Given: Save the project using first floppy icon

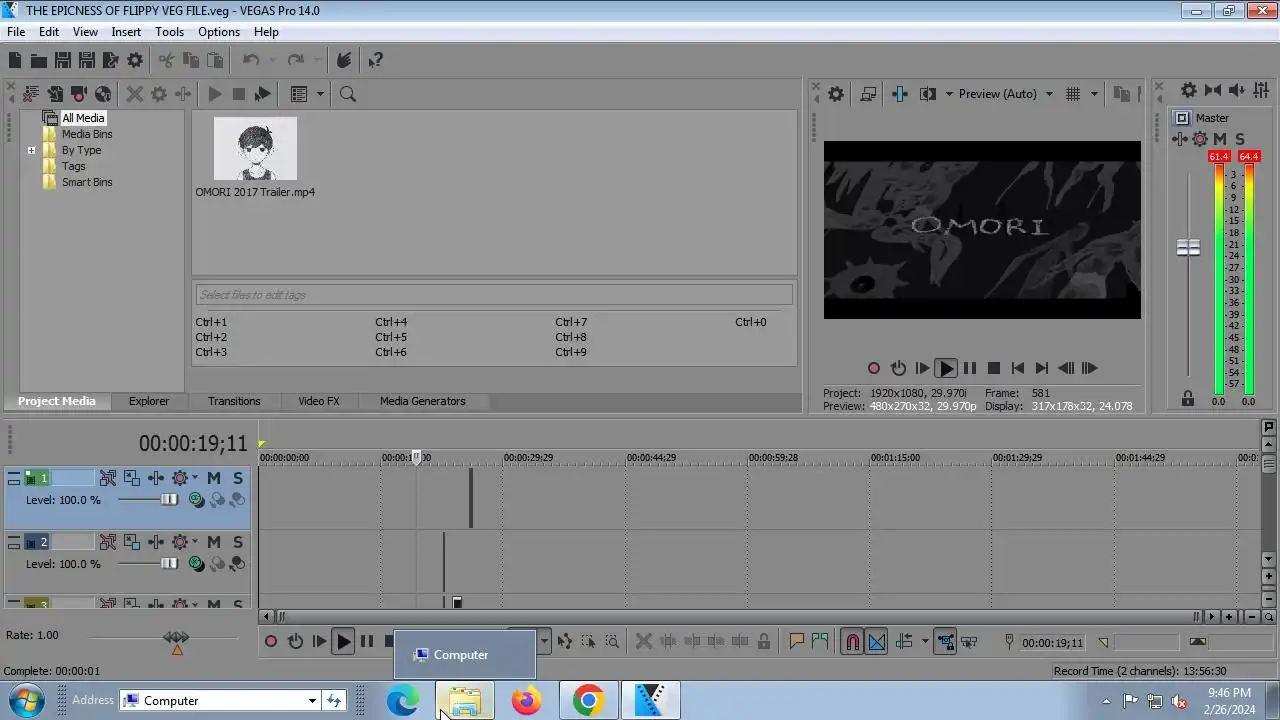Looking at the screenshot, I should (x=62, y=61).
